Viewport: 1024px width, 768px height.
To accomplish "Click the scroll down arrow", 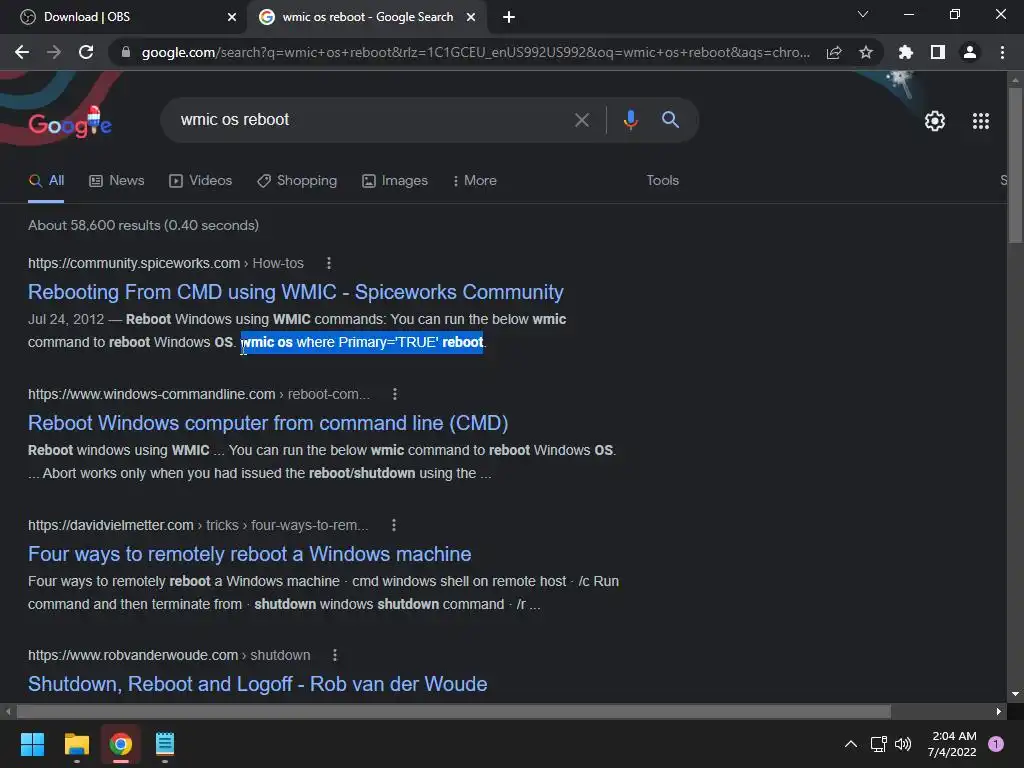I will [1015, 694].
